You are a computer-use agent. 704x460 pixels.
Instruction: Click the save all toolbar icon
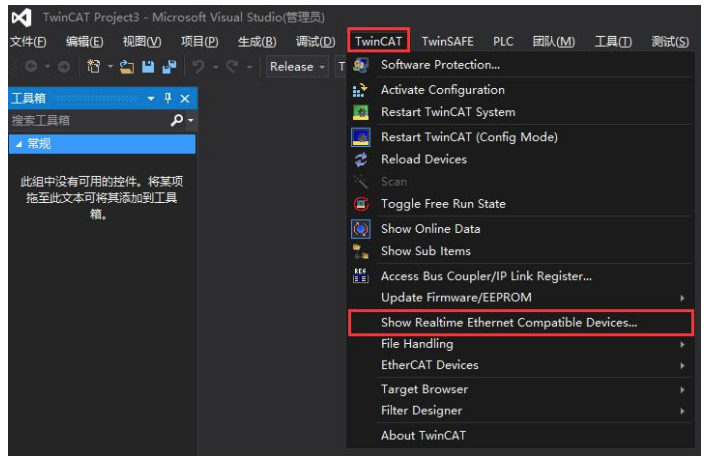169,67
